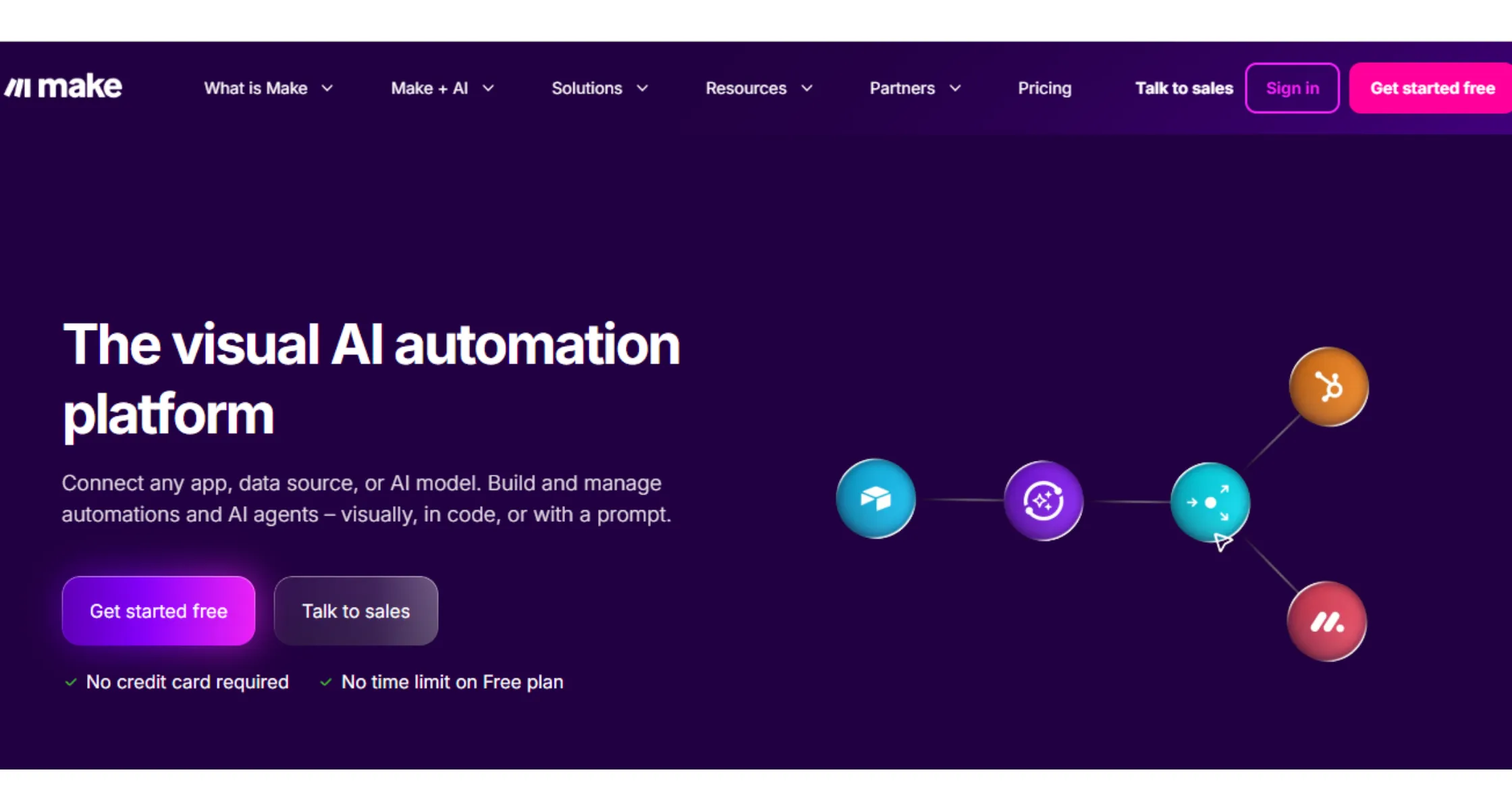This screenshot has width=1512, height=810.
Task: Open the Partners menu
Action: pyautogui.click(x=902, y=88)
